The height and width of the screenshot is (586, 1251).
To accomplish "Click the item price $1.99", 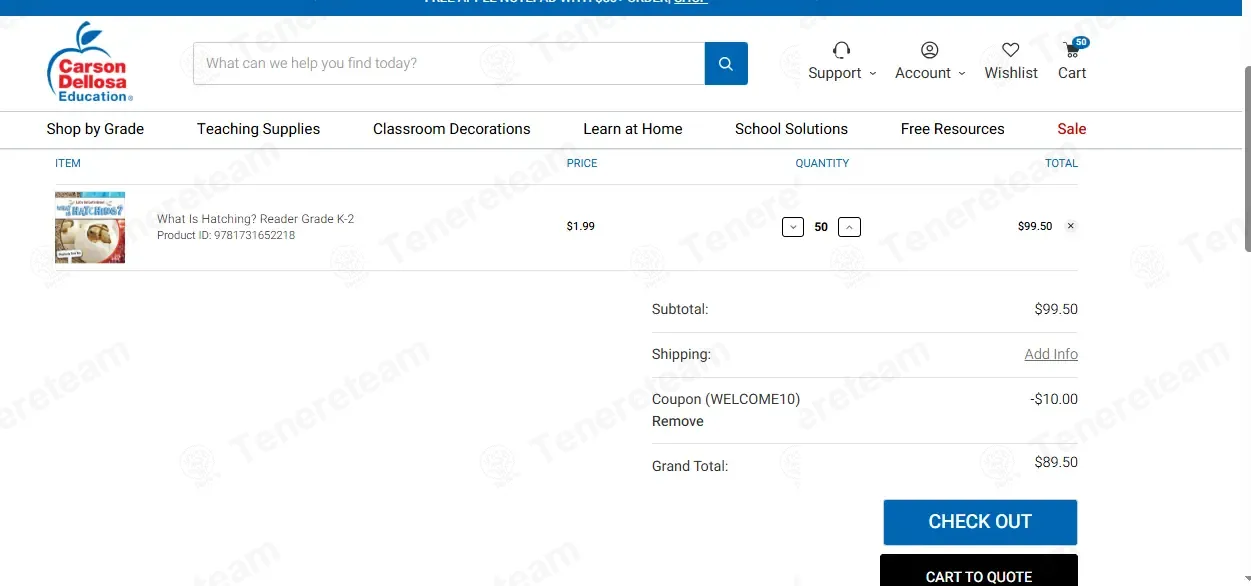I will click(x=581, y=226).
